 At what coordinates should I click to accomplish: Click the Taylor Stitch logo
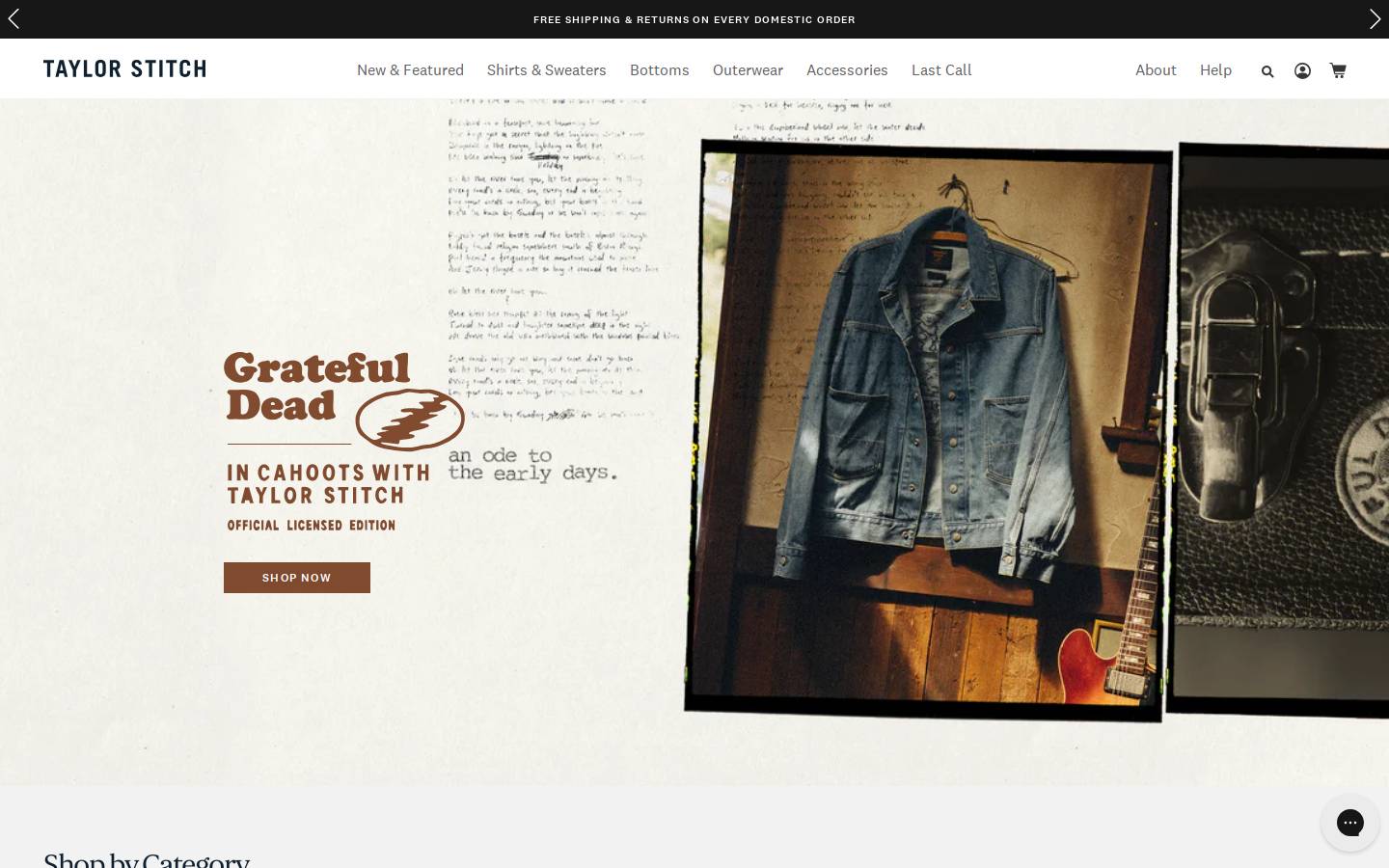tap(124, 68)
